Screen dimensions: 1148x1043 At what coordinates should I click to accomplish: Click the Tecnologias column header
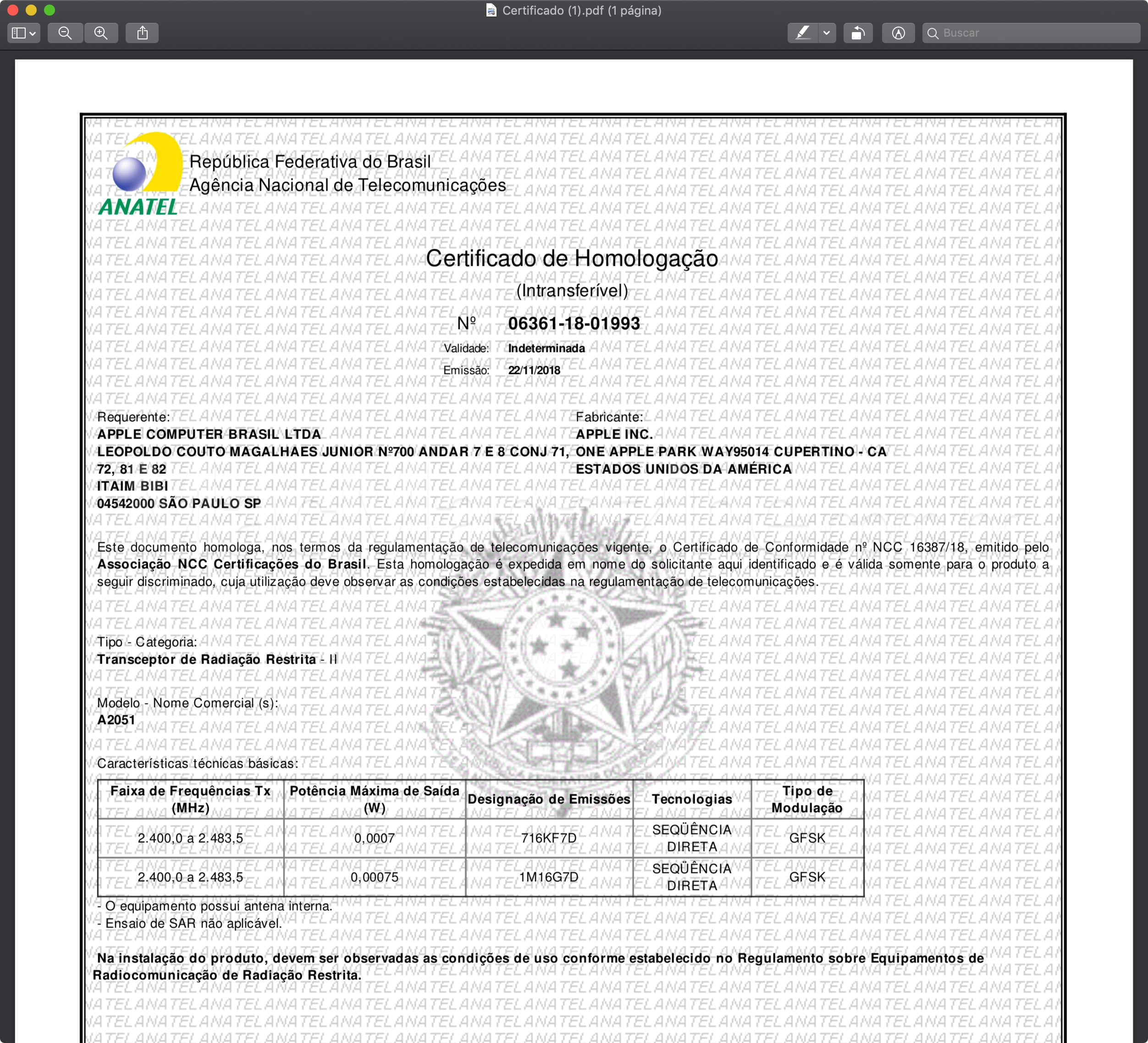coord(692,799)
